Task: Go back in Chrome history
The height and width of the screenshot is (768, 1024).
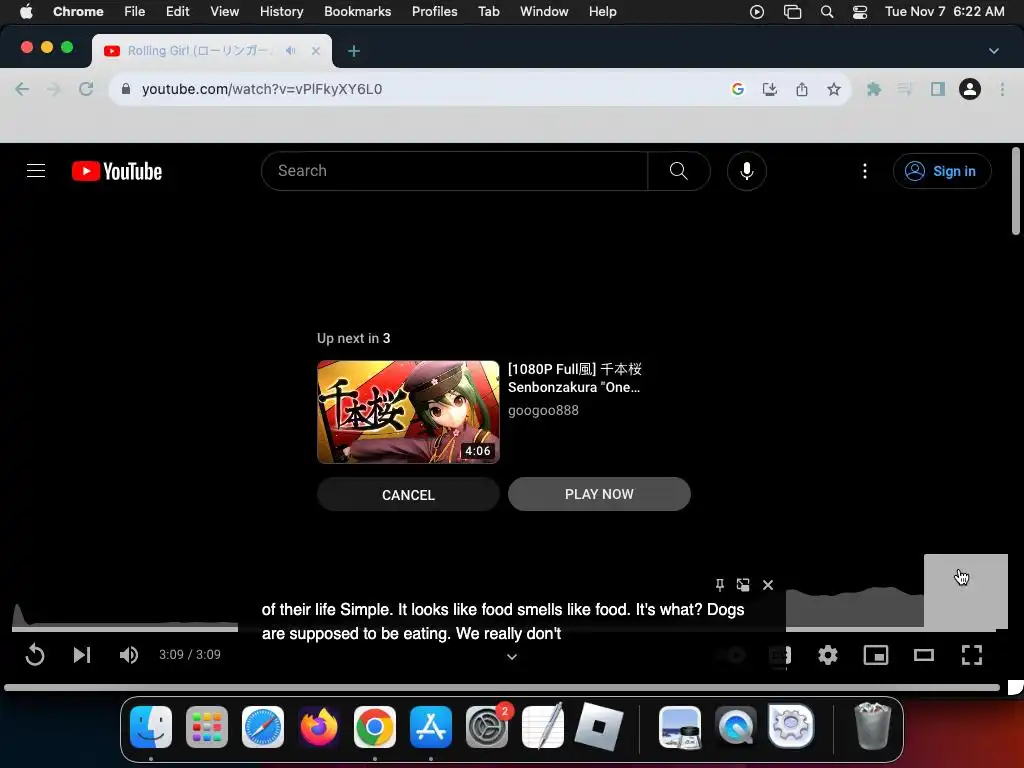Action: point(22,89)
